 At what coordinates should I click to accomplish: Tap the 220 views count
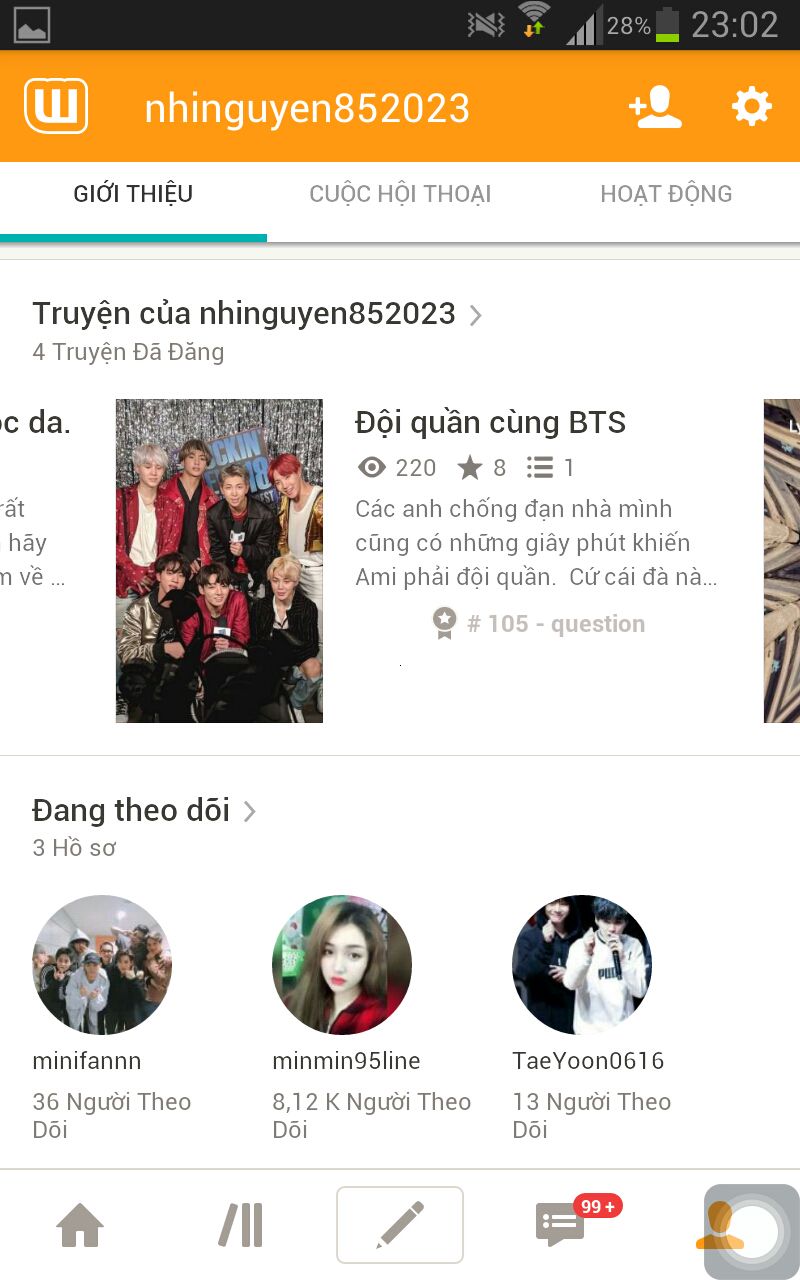tap(416, 467)
